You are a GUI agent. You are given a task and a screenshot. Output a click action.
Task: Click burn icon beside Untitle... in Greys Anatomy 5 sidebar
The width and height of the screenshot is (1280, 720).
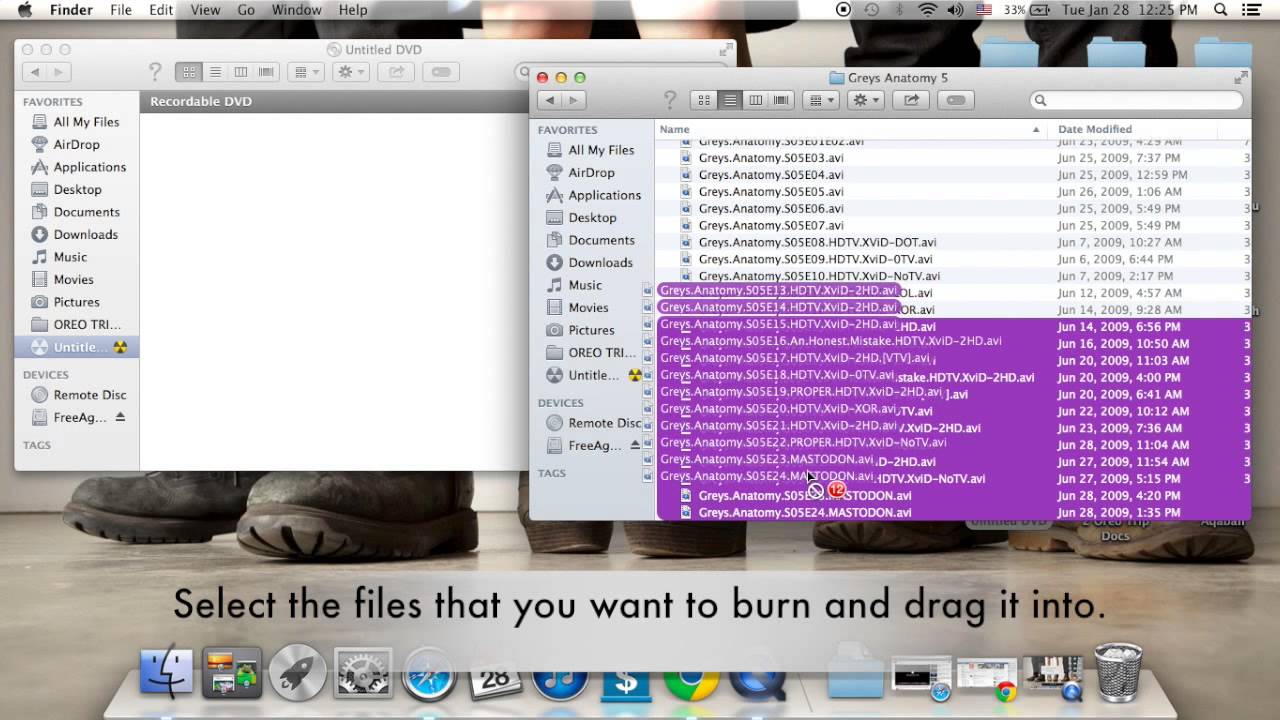(x=635, y=375)
